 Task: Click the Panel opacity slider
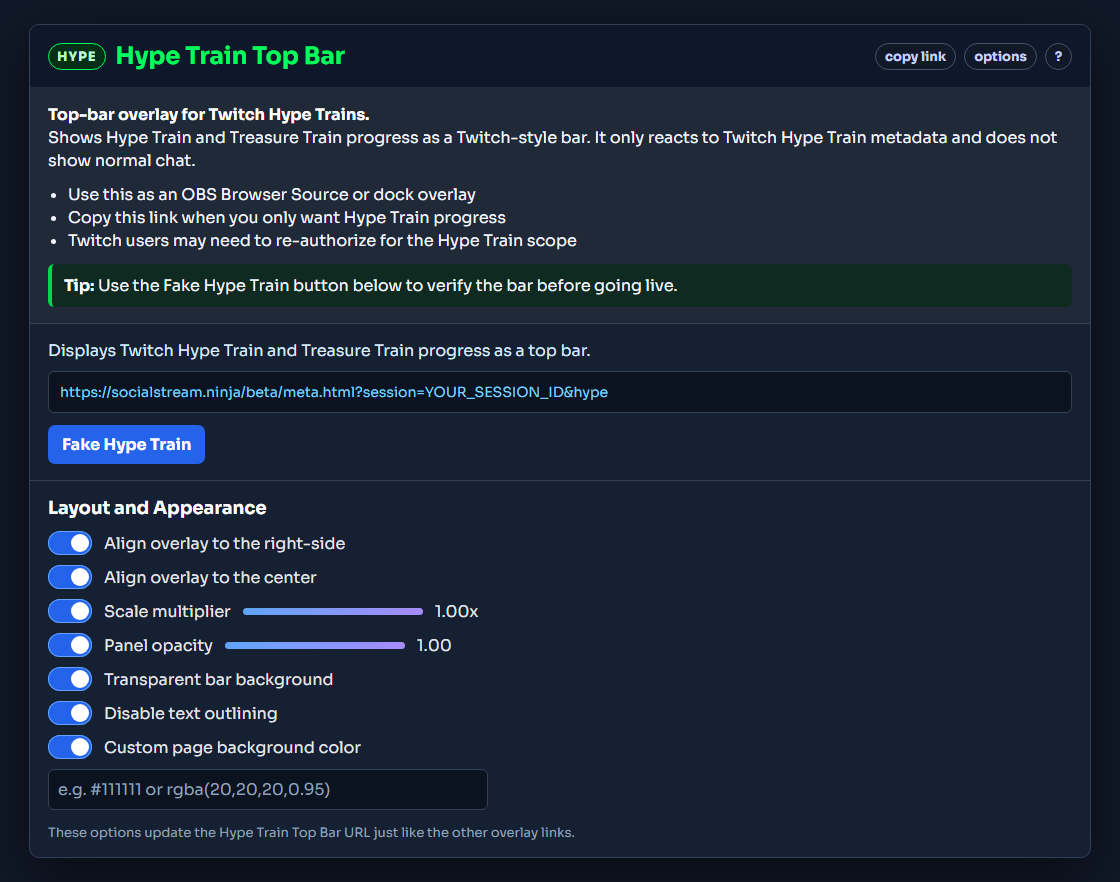click(x=315, y=646)
